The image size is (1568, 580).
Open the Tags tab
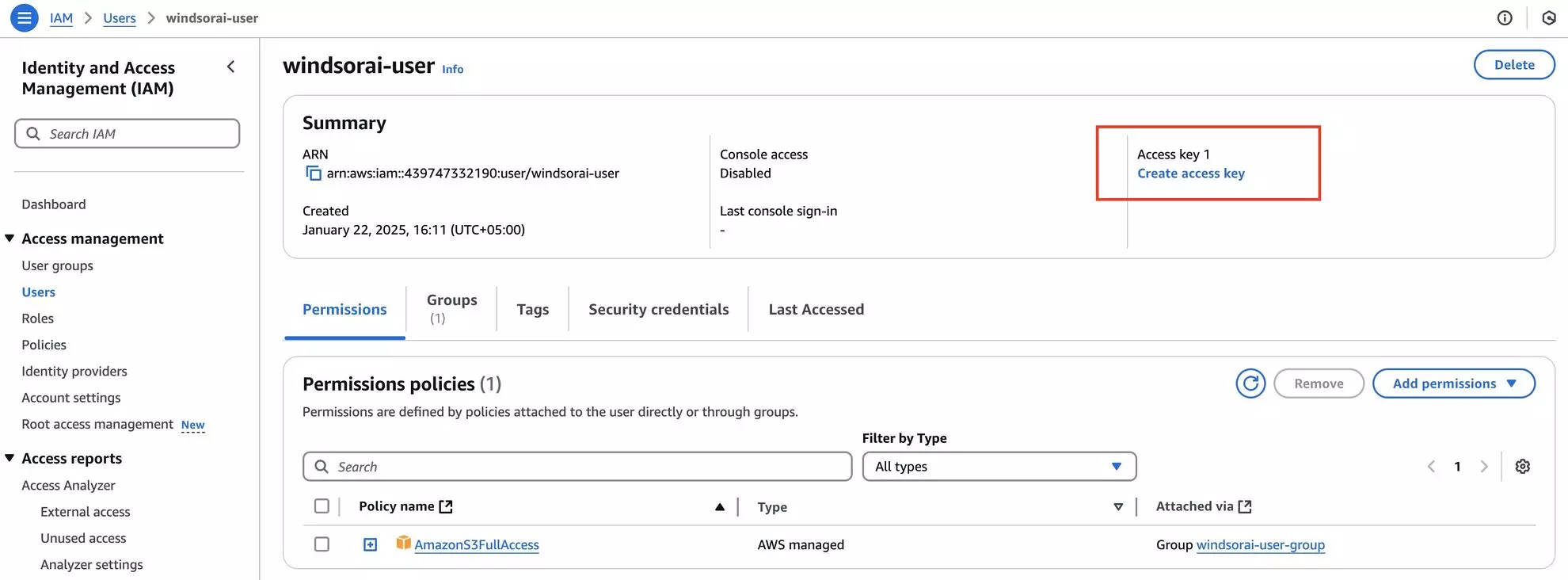533,310
